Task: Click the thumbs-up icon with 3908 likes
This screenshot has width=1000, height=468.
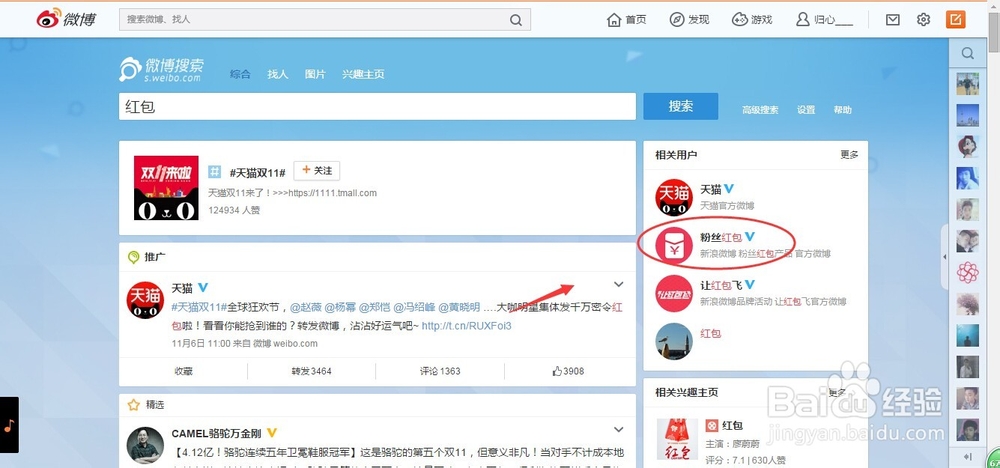Action: [x=557, y=371]
